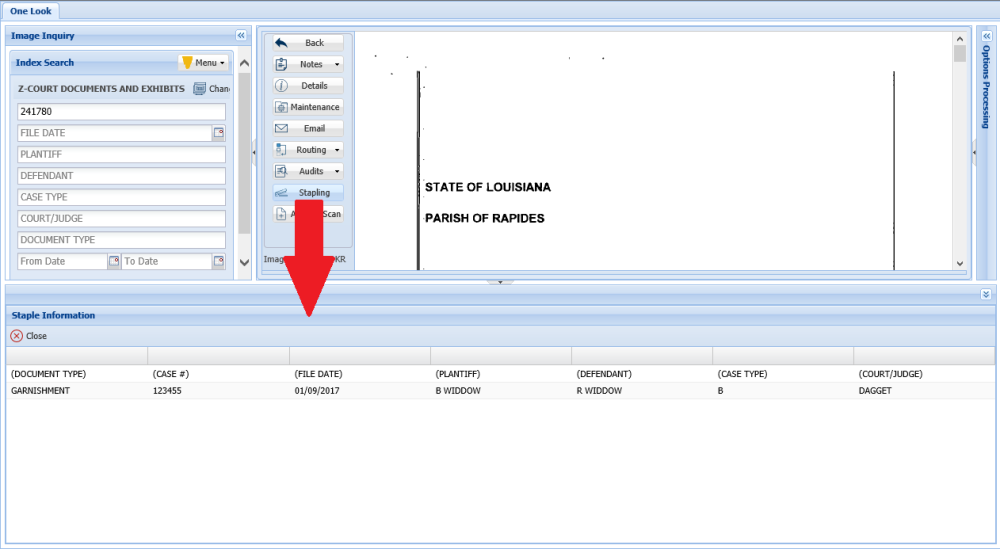Image resolution: width=1000 pixels, height=549 pixels.
Task: Click the Maintenance button
Action: pos(308,107)
